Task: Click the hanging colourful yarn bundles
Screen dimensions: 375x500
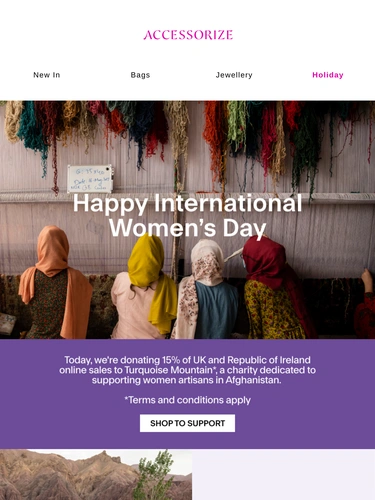Action: [187, 133]
